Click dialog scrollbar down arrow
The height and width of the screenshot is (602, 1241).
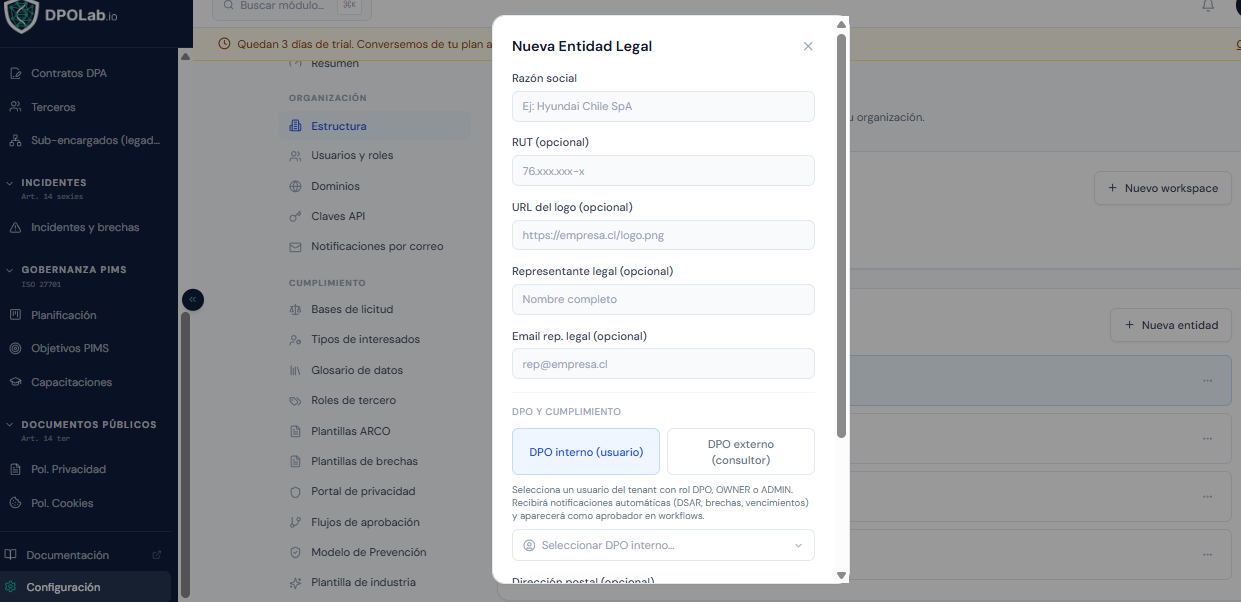[841, 575]
